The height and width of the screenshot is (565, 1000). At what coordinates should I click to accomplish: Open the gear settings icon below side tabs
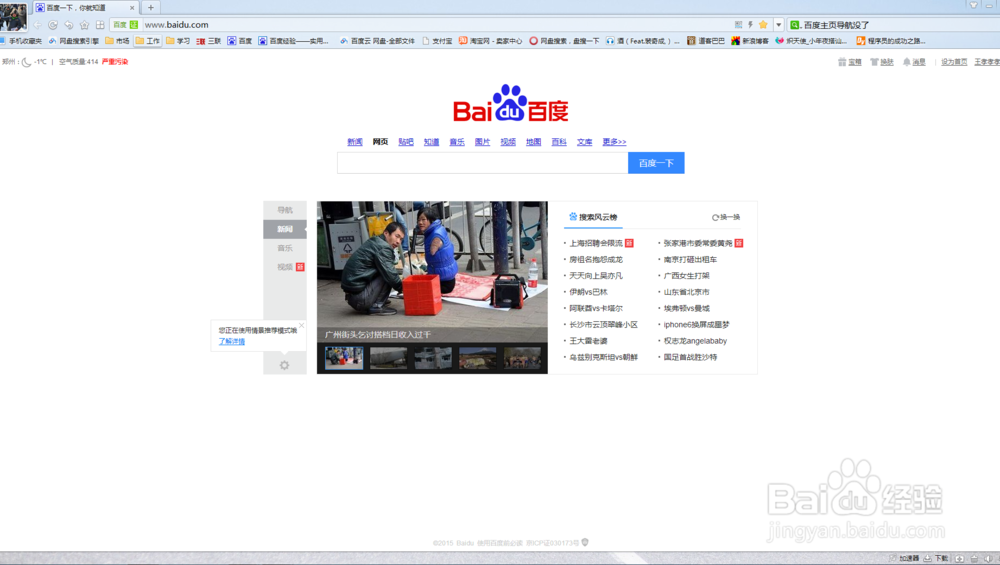click(x=284, y=365)
